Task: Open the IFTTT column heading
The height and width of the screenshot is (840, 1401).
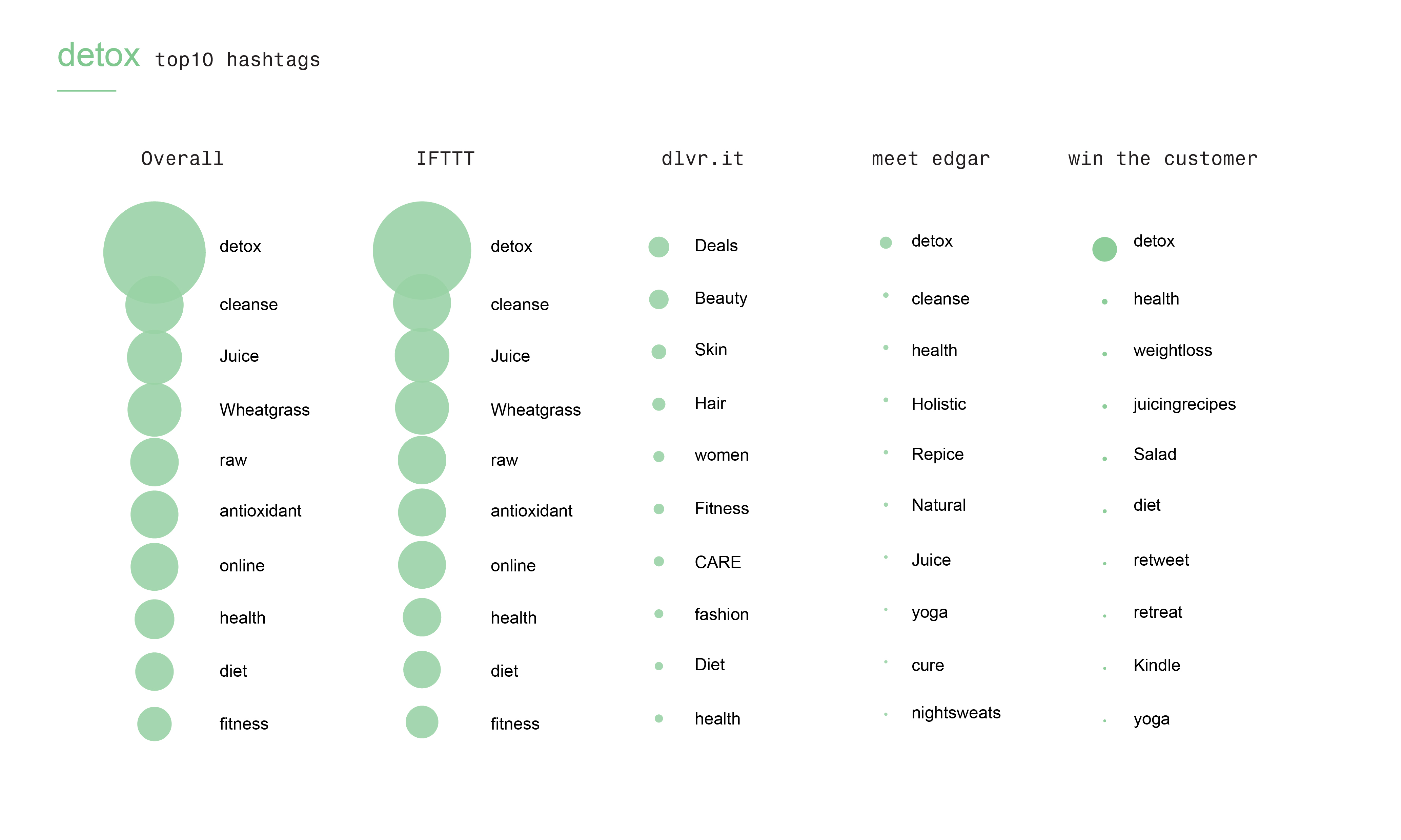Action: [446, 159]
